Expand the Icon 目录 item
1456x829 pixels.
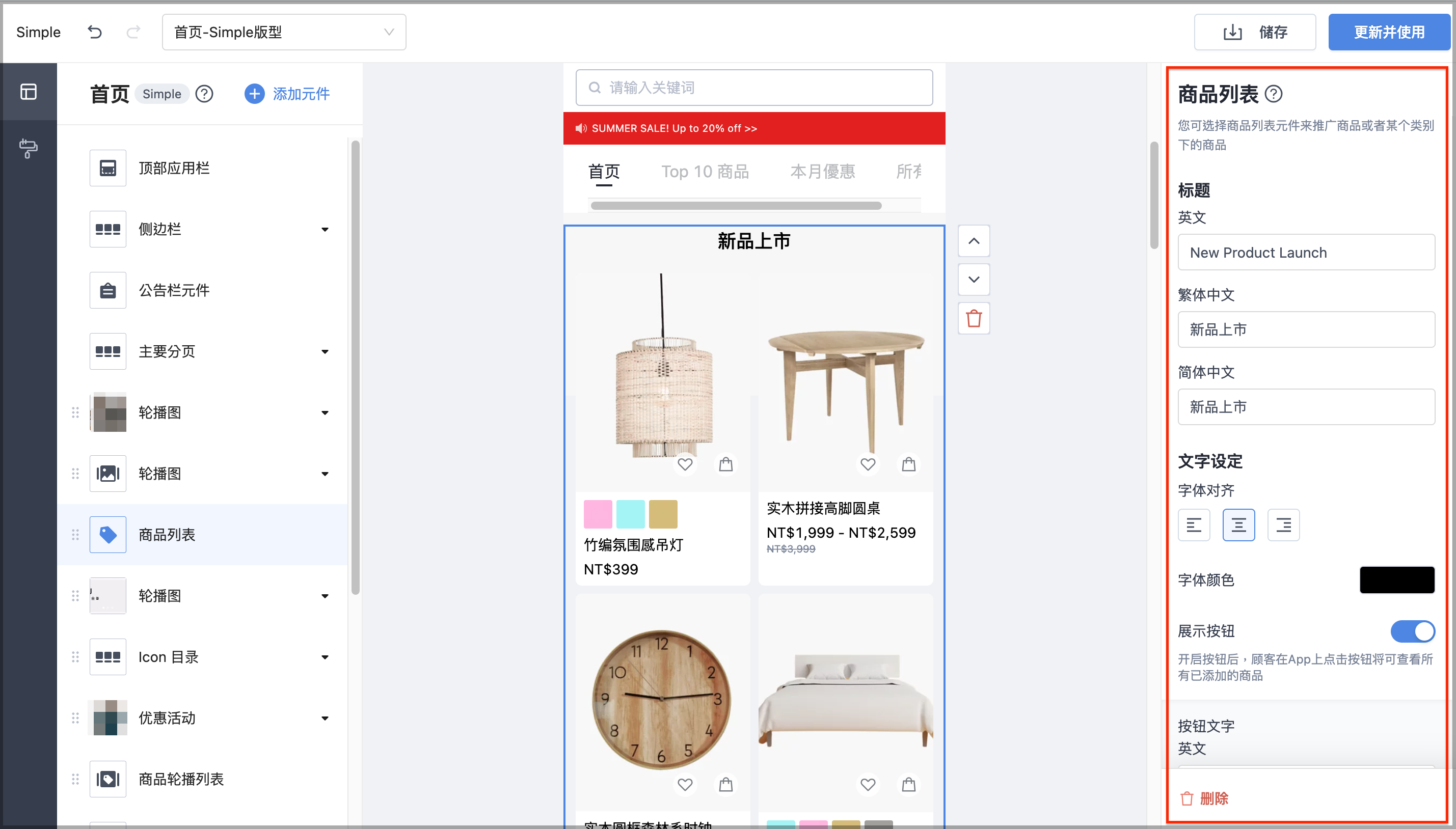pyautogui.click(x=325, y=657)
